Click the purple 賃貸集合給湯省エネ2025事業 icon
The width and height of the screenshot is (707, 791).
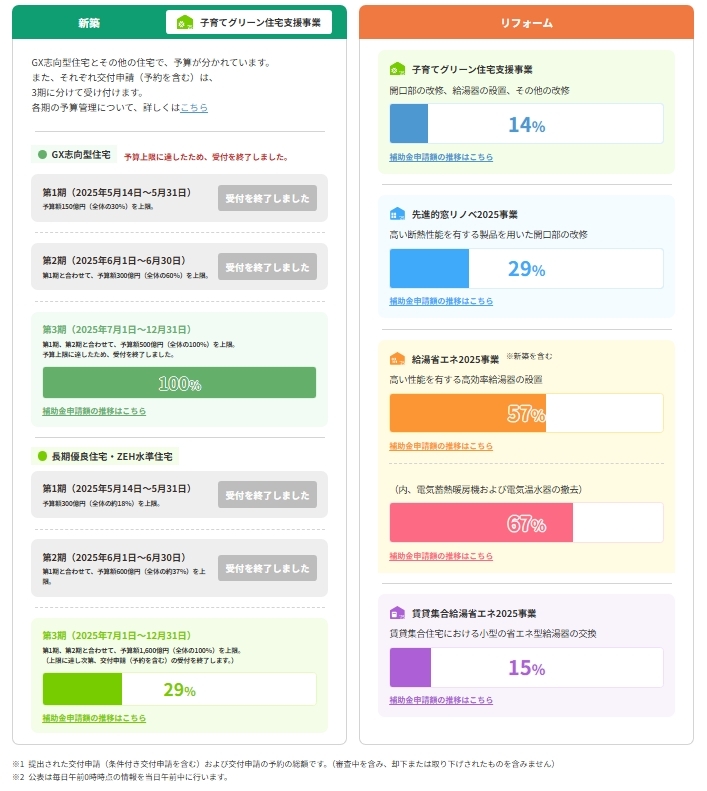click(x=397, y=613)
